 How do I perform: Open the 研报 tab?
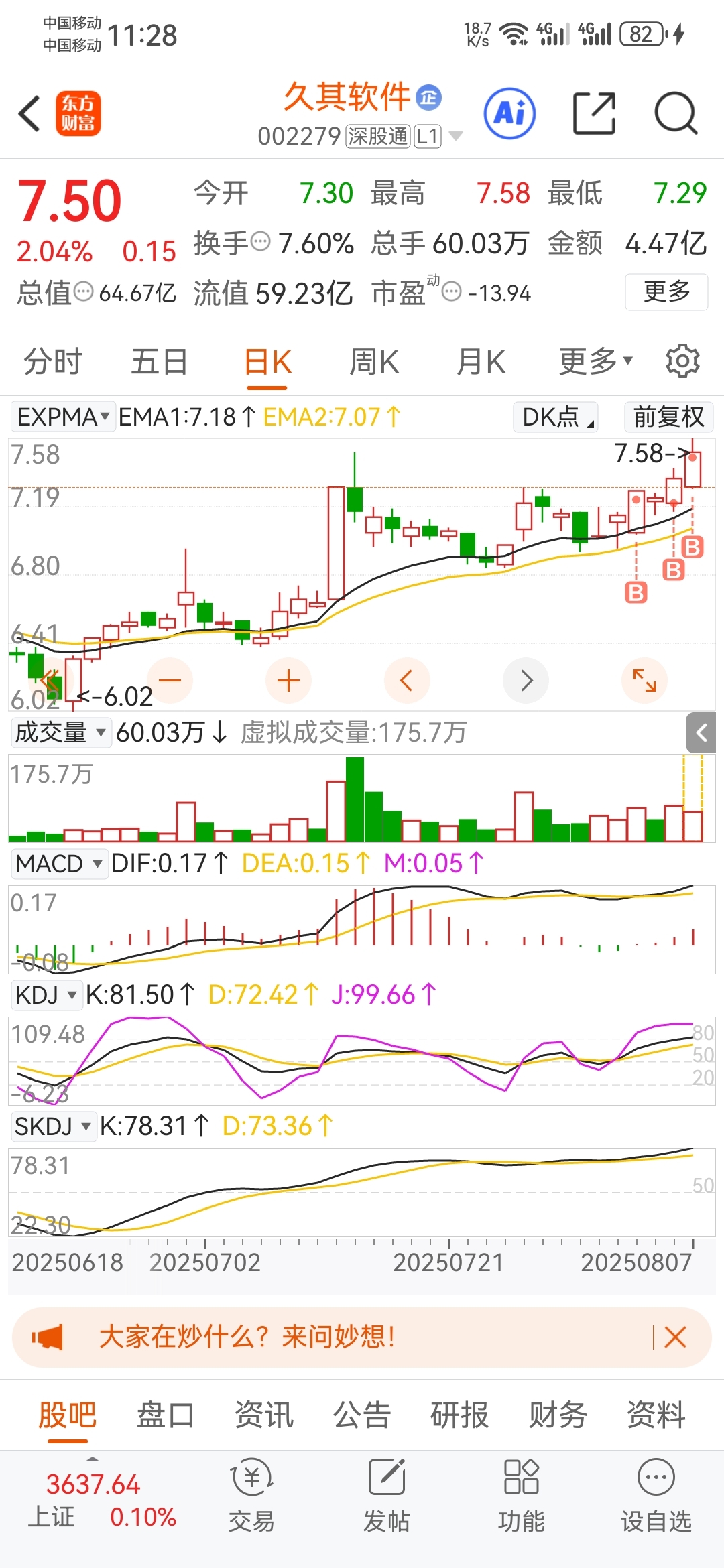point(460,1415)
